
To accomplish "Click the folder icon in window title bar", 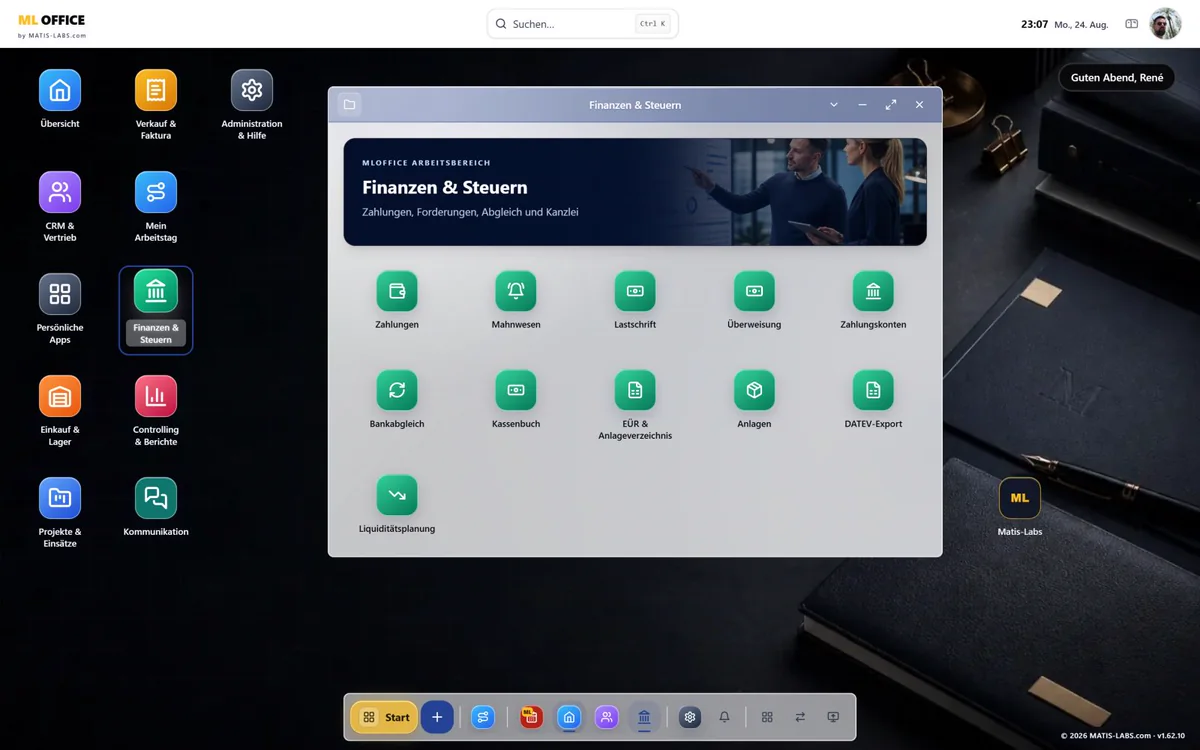I will click(349, 105).
